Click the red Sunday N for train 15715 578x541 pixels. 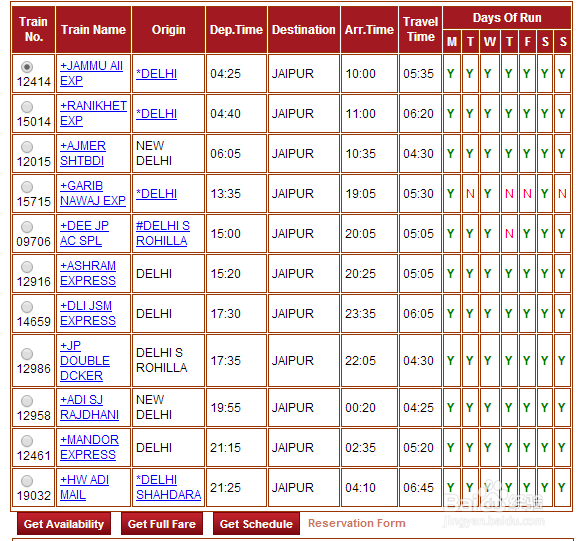pos(562,194)
